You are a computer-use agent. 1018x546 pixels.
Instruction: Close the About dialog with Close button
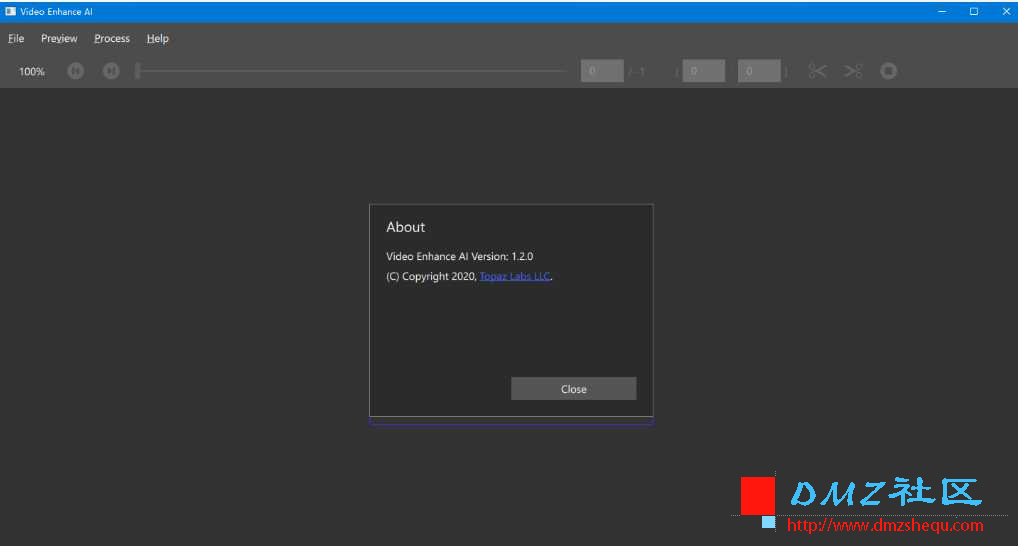click(573, 388)
